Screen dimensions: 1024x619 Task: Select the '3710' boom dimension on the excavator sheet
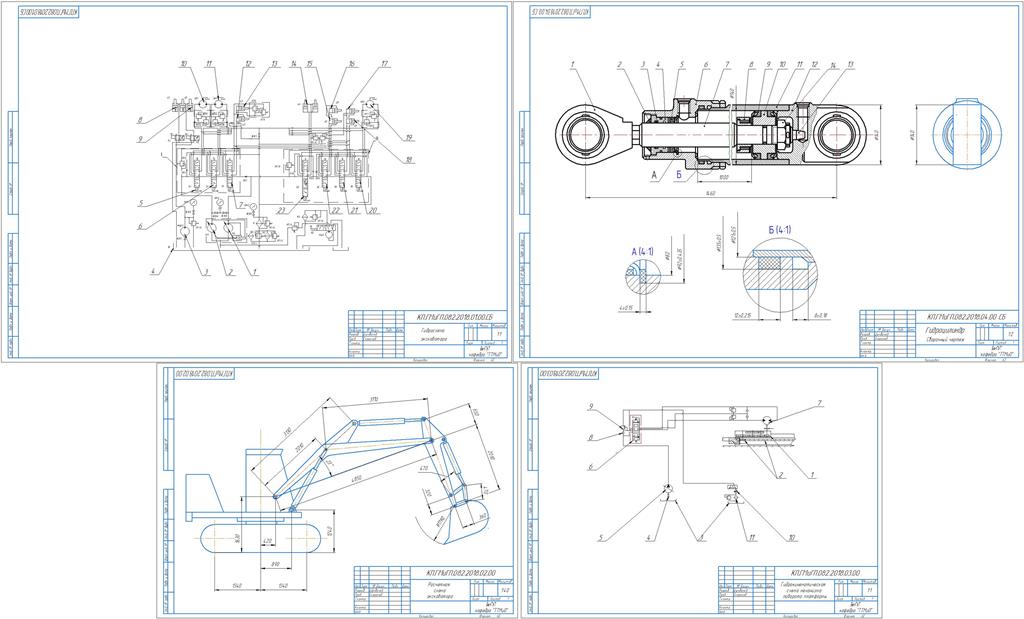pyautogui.click(x=374, y=400)
